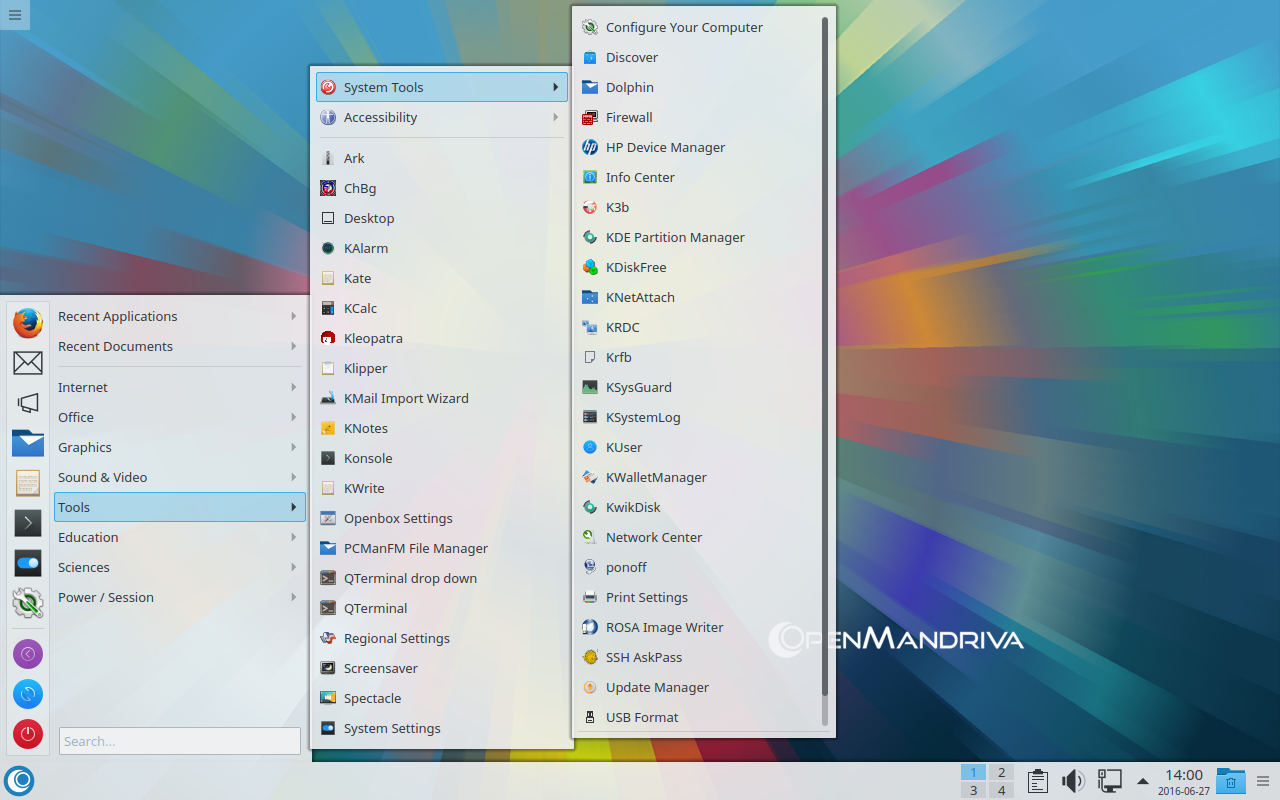
Task: Open Update Manager
Action: pyautogui.click(x=699, y=687)
